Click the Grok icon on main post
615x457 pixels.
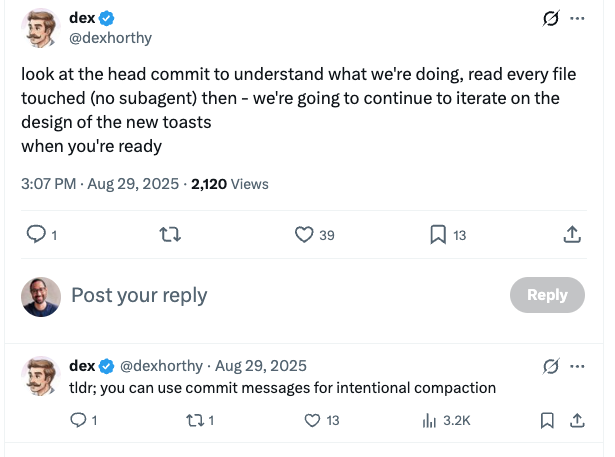coord(551,18)
